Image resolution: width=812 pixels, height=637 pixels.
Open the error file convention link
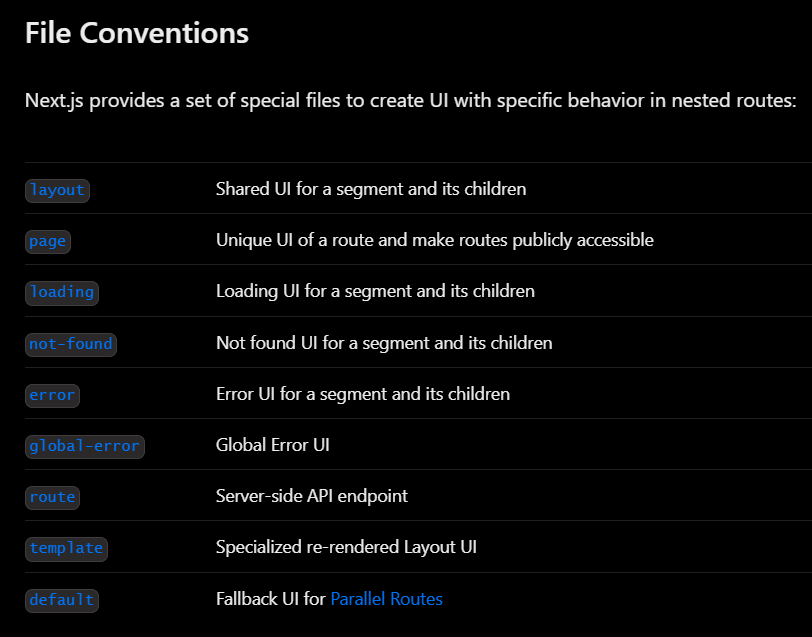point(52,395)
